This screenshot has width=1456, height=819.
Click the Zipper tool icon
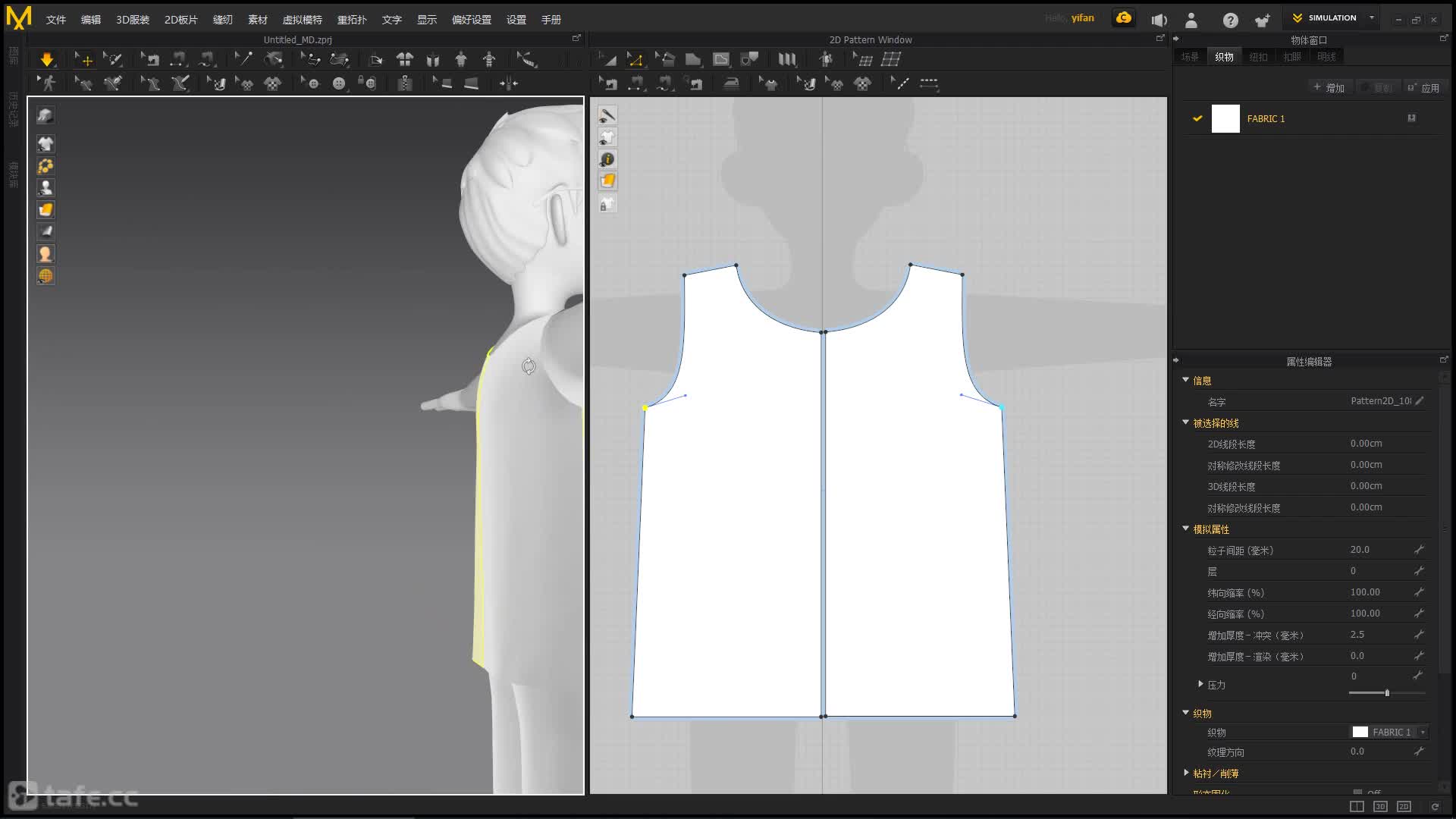(x=405, y=83)
